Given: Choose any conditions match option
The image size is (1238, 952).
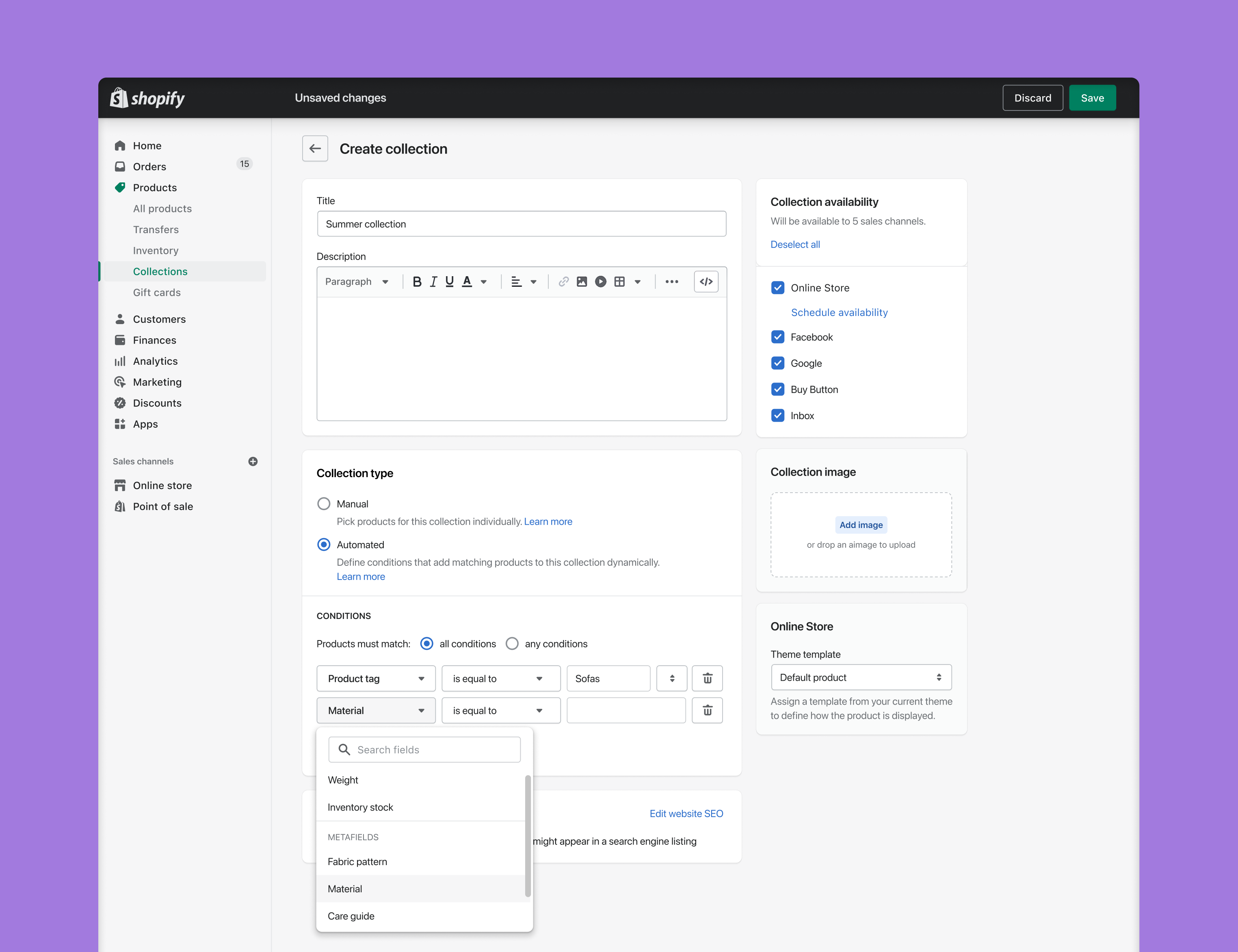Looking at the screenshot, I should [512, 644].
